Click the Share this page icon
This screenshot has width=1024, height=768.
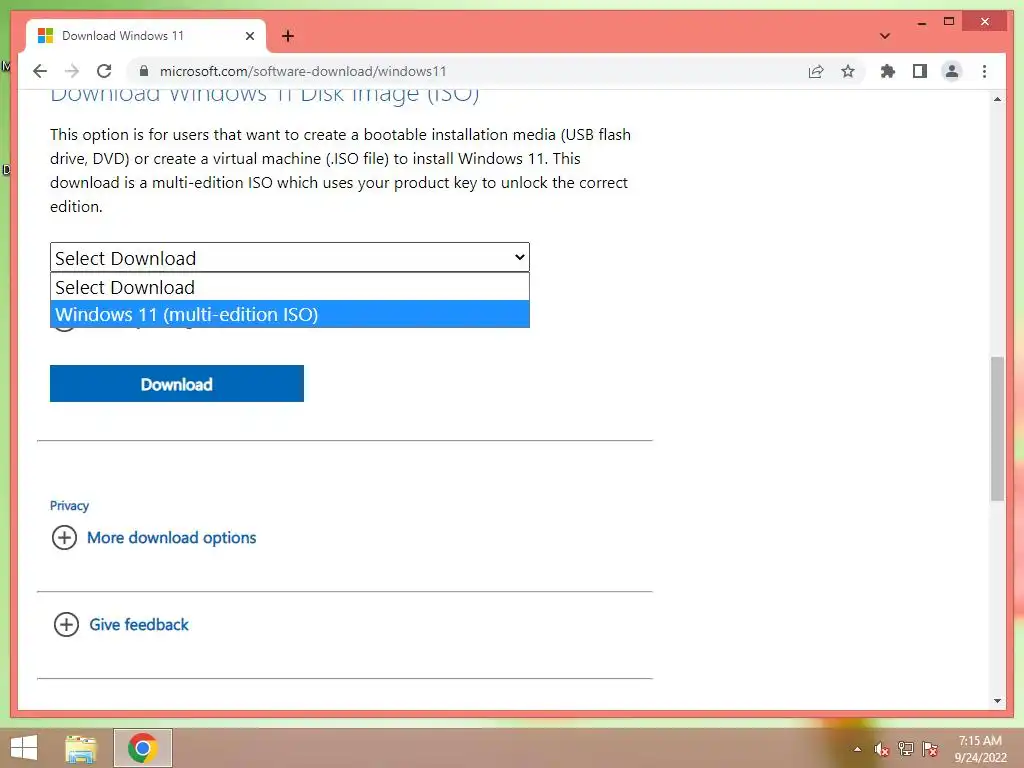coord(816,71)
